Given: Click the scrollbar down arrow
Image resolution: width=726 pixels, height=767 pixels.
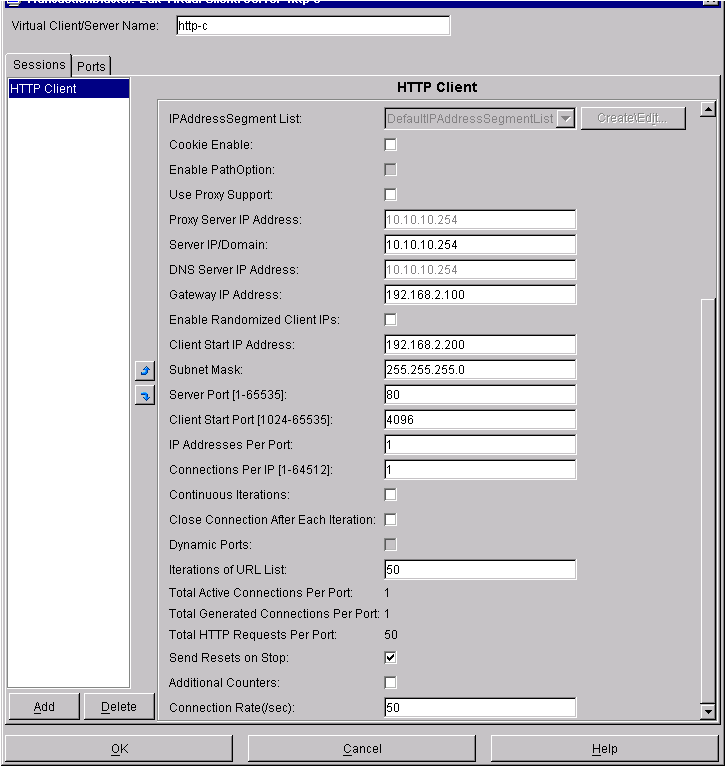Looking at the screenshot, I should click(x=708, y=711).
